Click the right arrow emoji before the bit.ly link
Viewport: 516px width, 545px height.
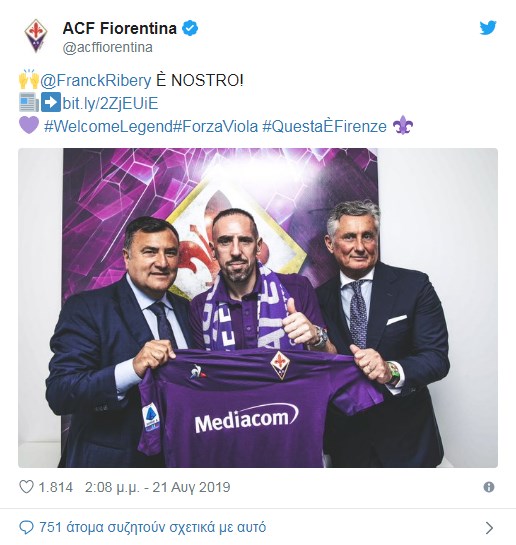pos(51,102)
